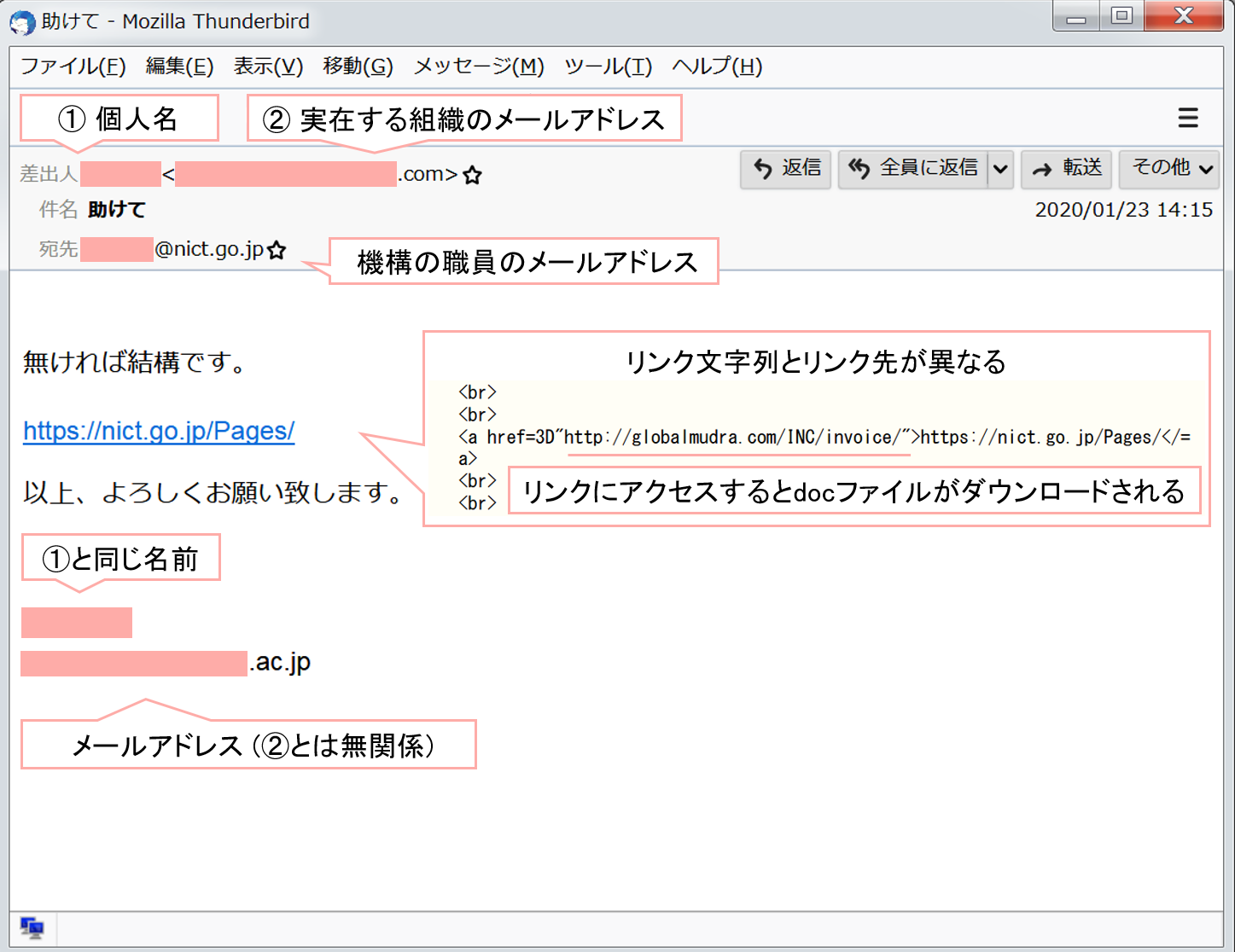Click the 転送 forward button
The width and height of the screenshot is (1235, 952).
(x=1066, y=169)
